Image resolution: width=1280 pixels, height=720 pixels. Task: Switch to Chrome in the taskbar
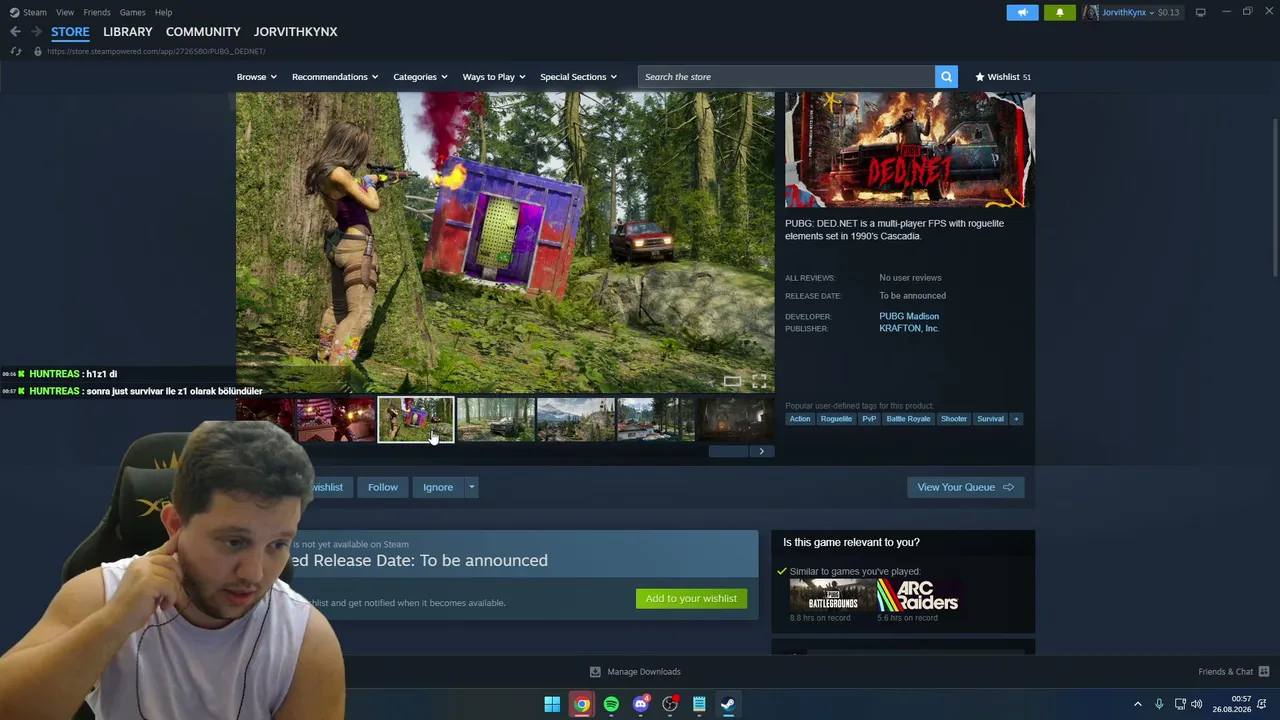click(x=581, y=704)
